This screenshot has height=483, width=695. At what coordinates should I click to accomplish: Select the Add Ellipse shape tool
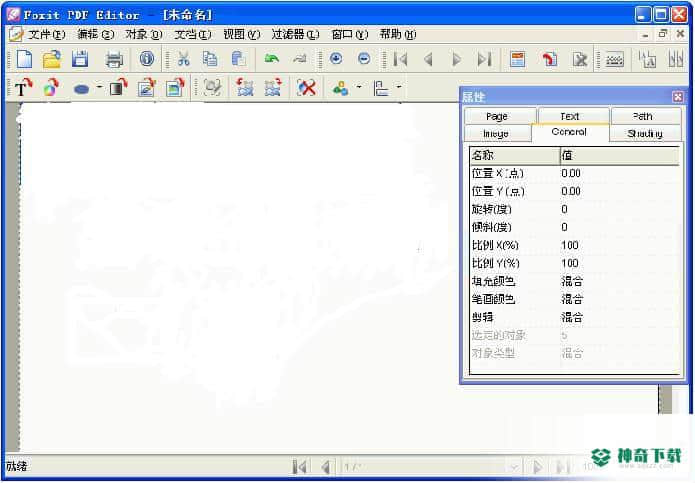tap(82, 89)
